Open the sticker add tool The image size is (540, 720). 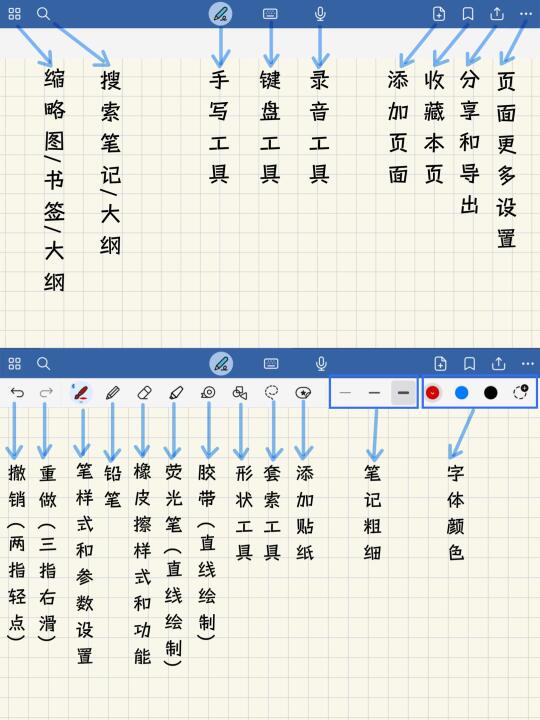point(303,393)
